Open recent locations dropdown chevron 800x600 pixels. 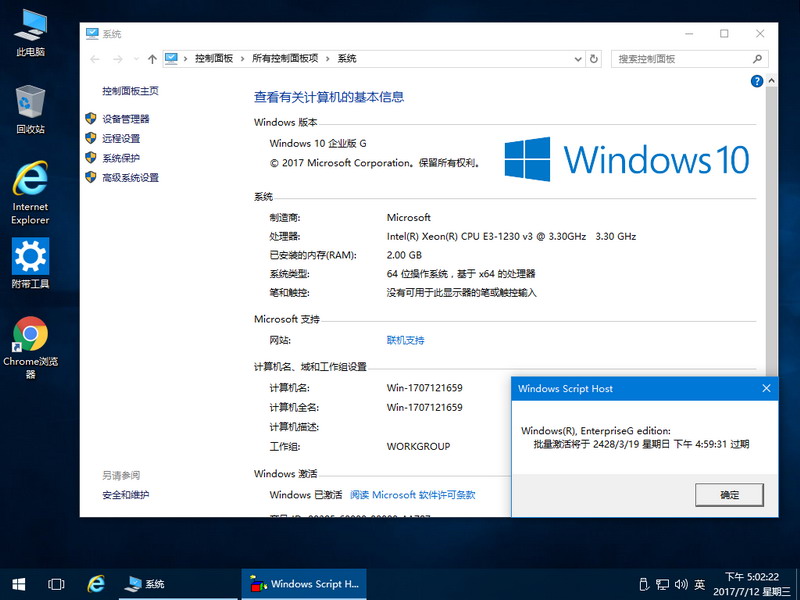pyautogui.click(x=136, y=59)
